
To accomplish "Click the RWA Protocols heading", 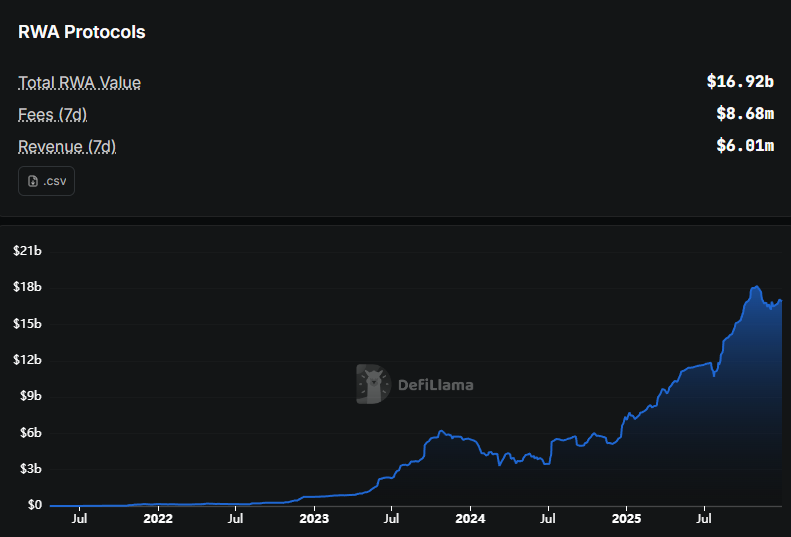I will coord(82,32).
